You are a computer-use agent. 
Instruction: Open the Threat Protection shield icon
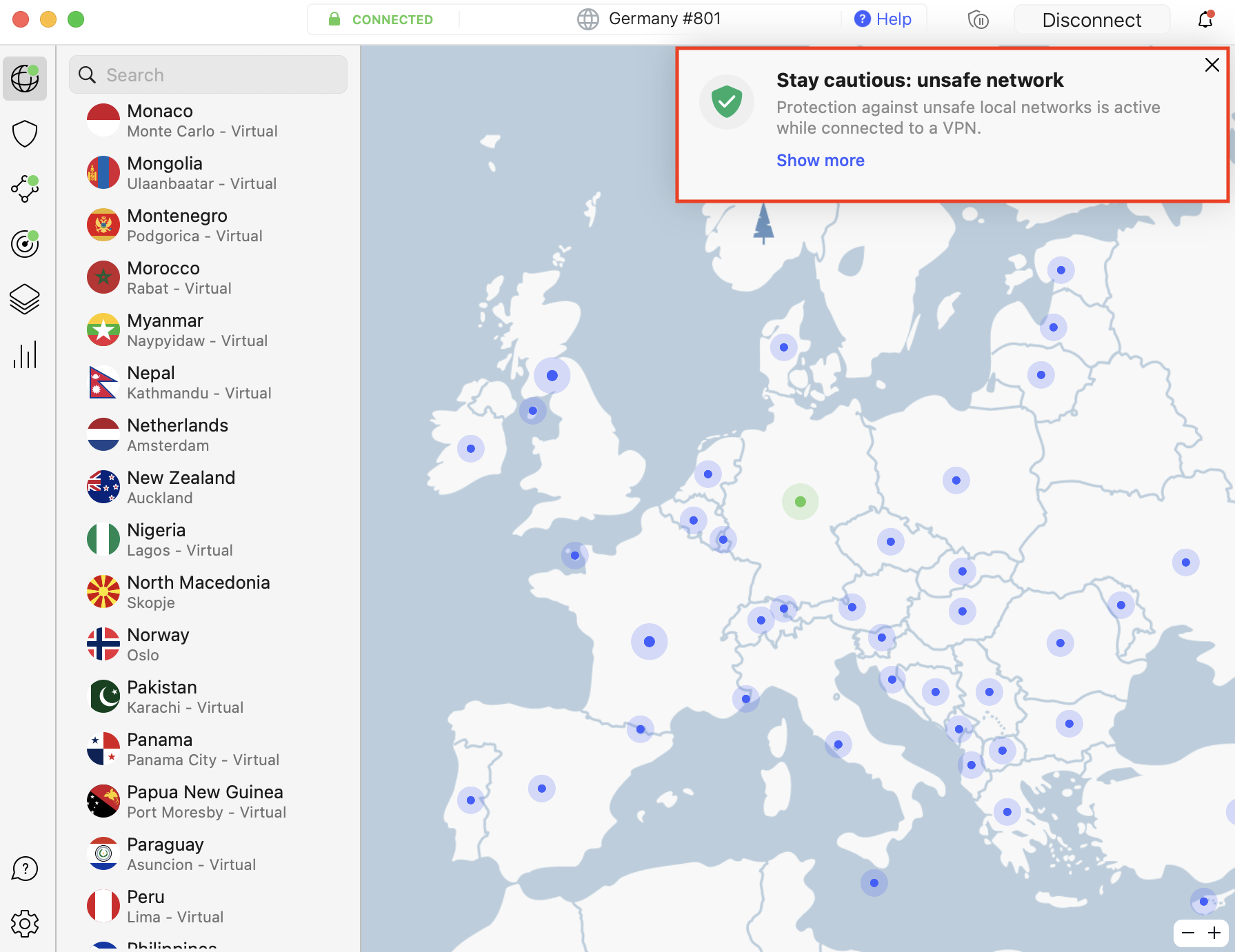(x=25, y=134)
